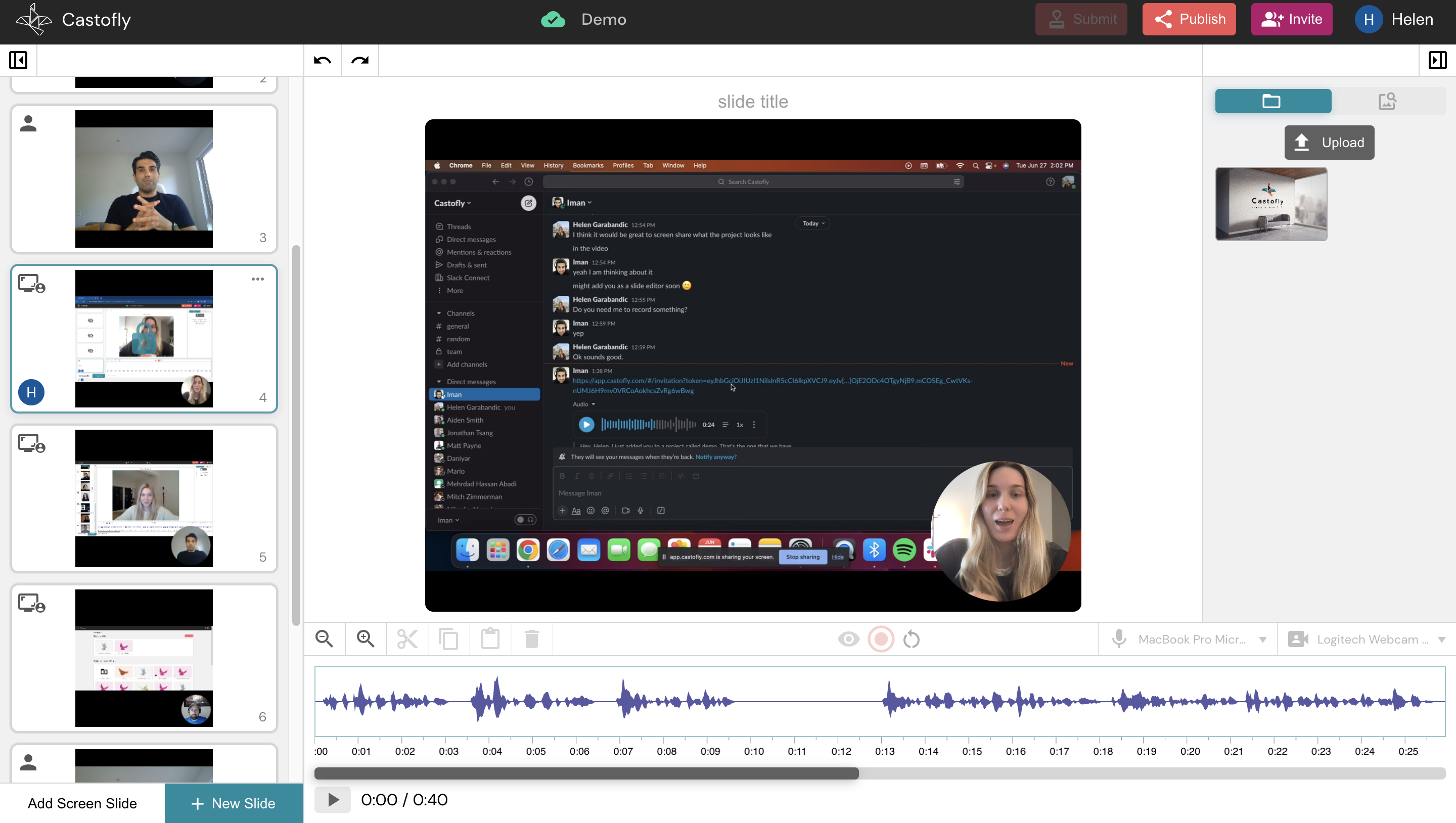
Task: Click the 0:05 timeline marker
Action: pos(535,751)
